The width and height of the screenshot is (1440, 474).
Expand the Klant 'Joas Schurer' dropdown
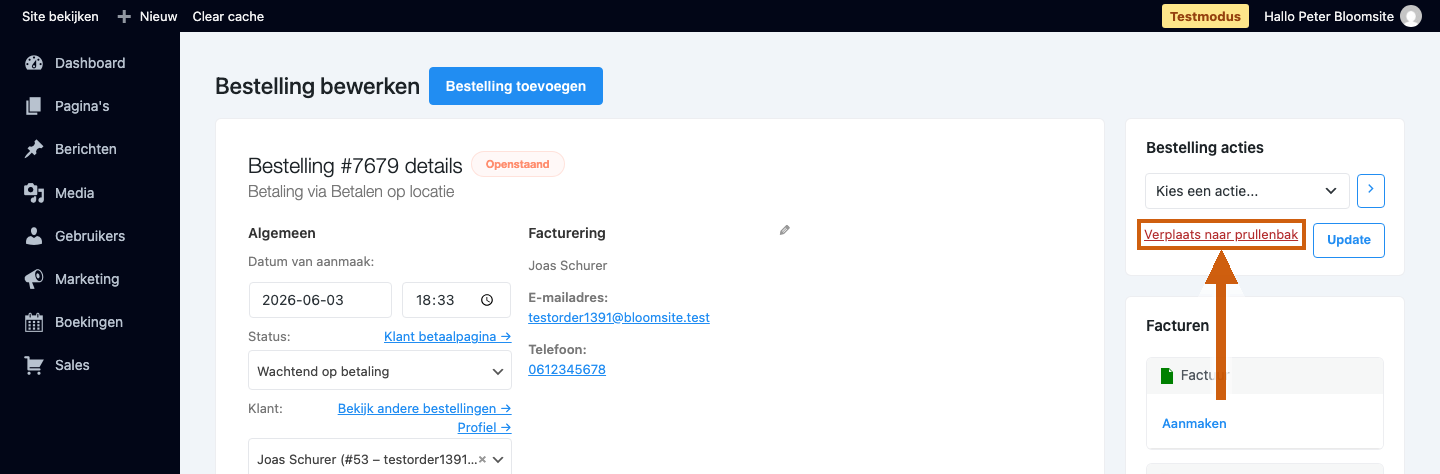380,459
